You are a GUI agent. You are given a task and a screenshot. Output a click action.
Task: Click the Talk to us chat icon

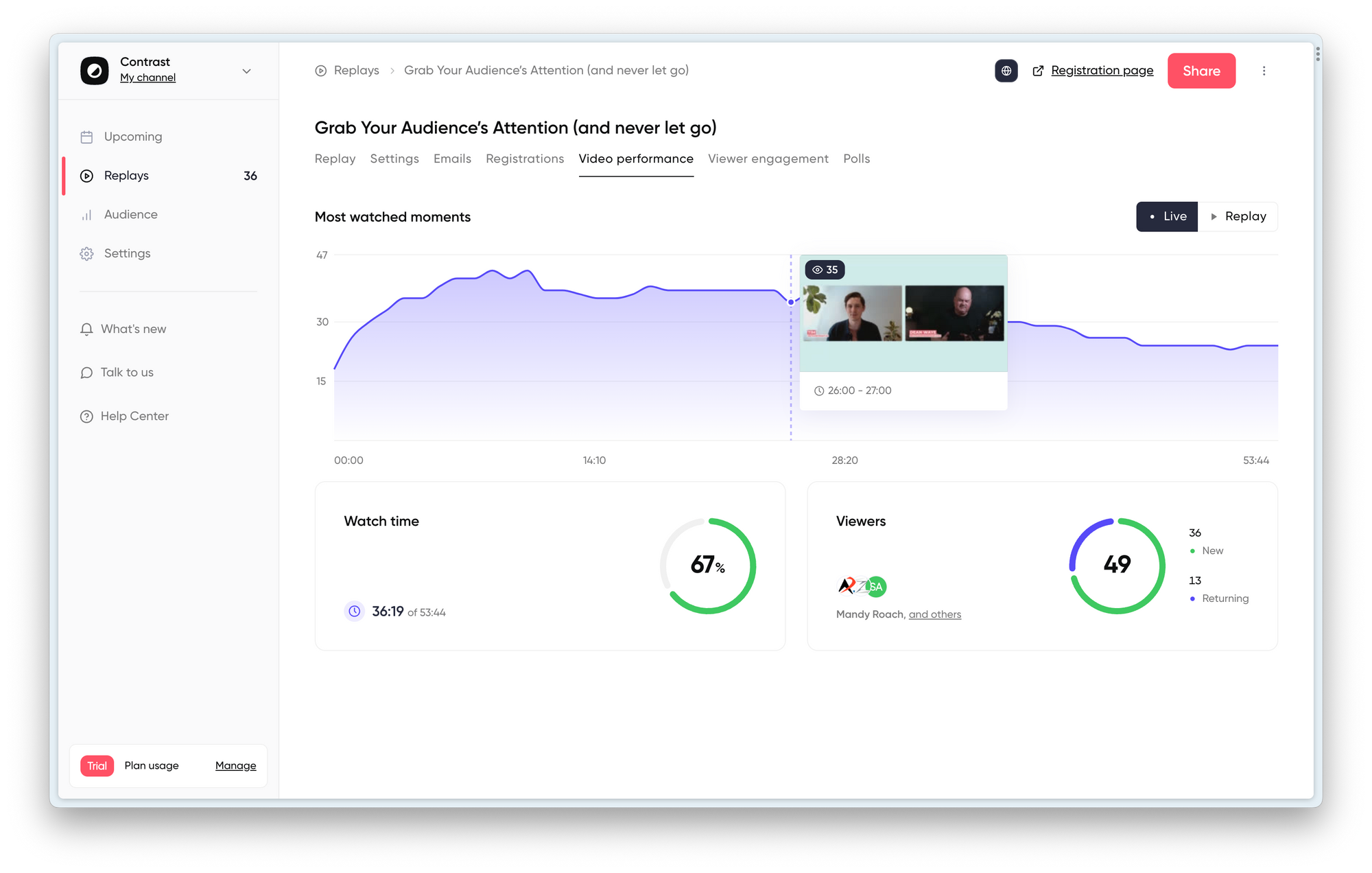coord(86,373)
